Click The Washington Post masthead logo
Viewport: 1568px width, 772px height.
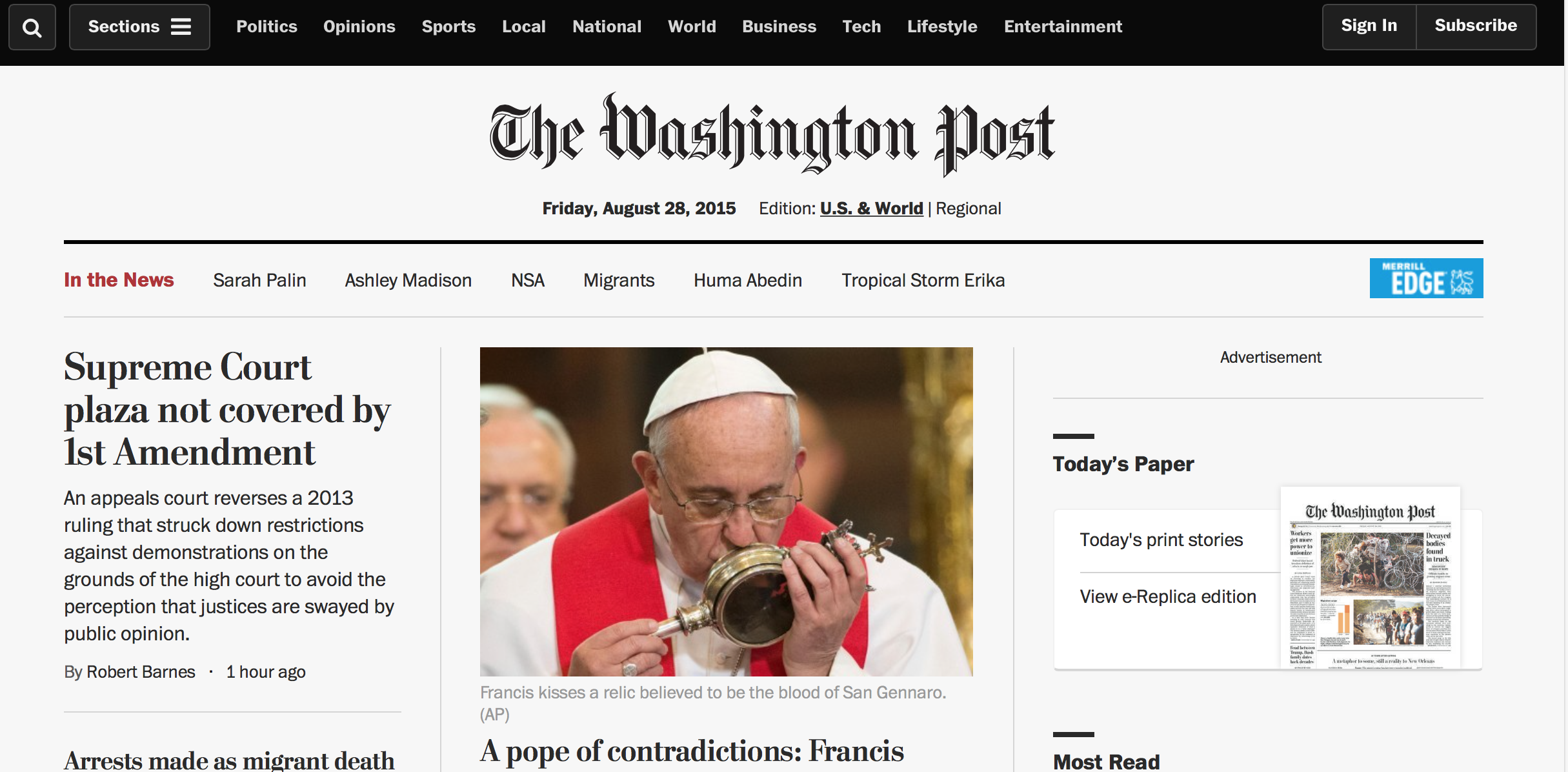772,134
